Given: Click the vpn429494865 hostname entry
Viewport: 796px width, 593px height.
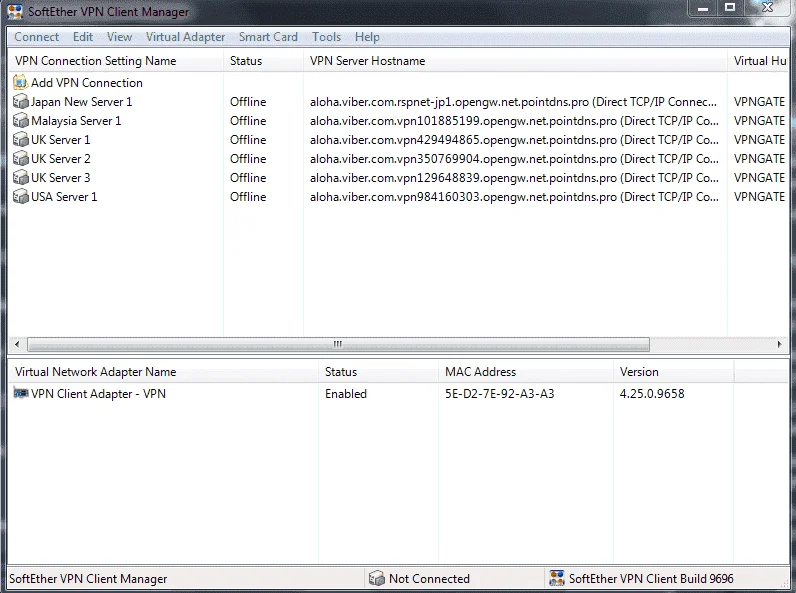Looking at the screenshot, I should pos(514,140).
